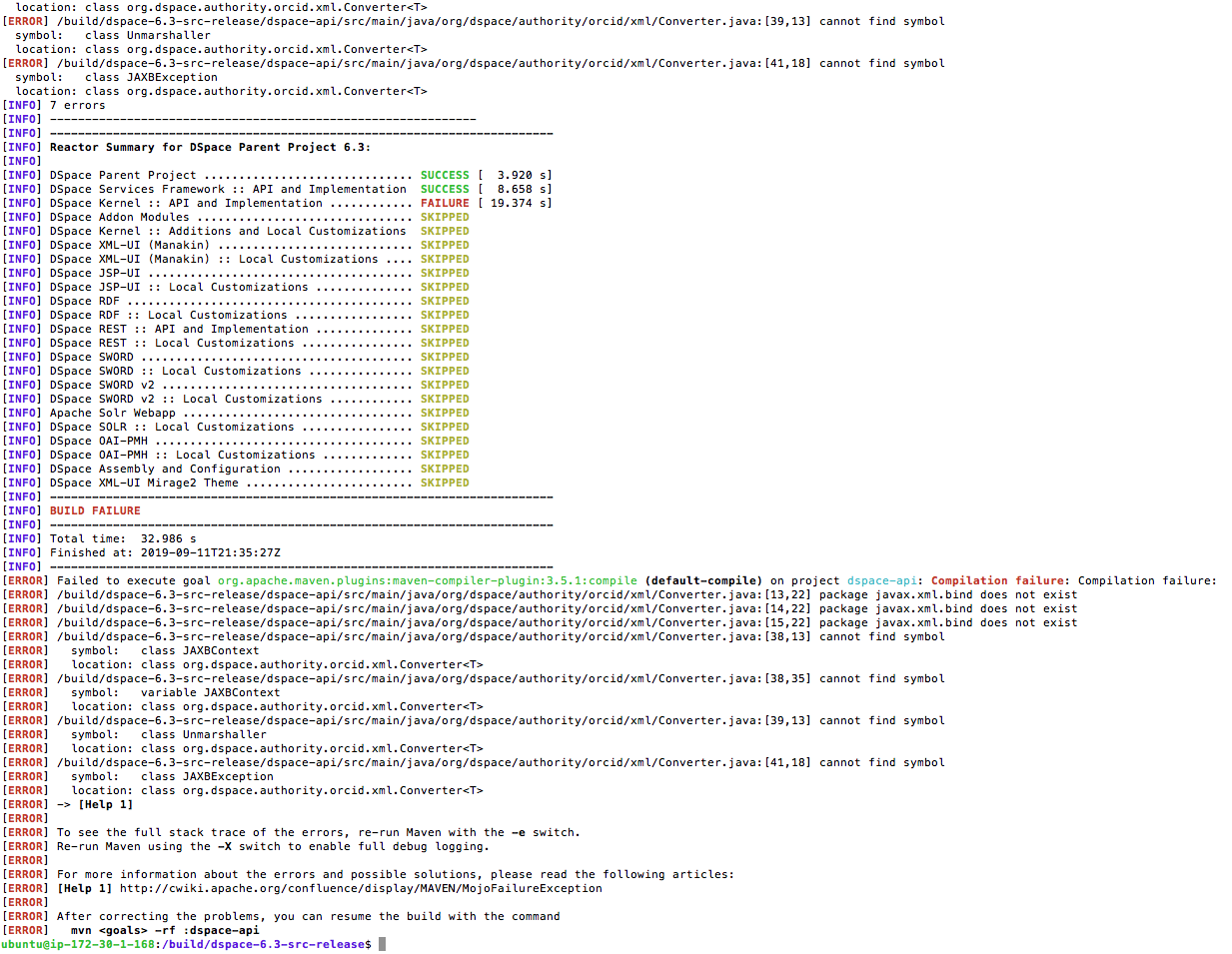Click the 'DSpace SWORD v2 :: Local Customizations' row
Viewport: 1232px width, 954px height.
pyautogui.click(x=236, y=399)
